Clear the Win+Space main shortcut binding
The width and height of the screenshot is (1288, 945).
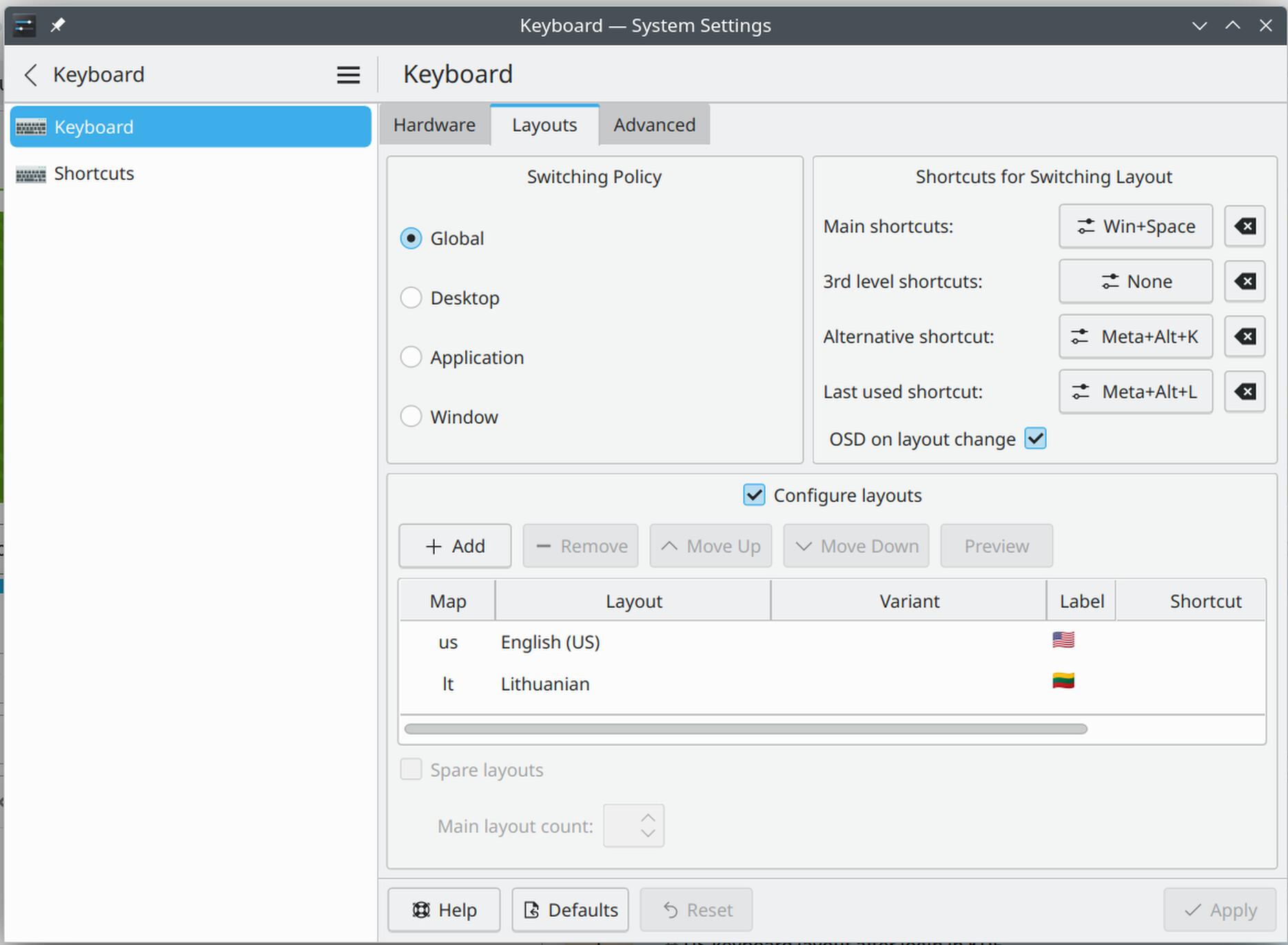coord(1244,226)
